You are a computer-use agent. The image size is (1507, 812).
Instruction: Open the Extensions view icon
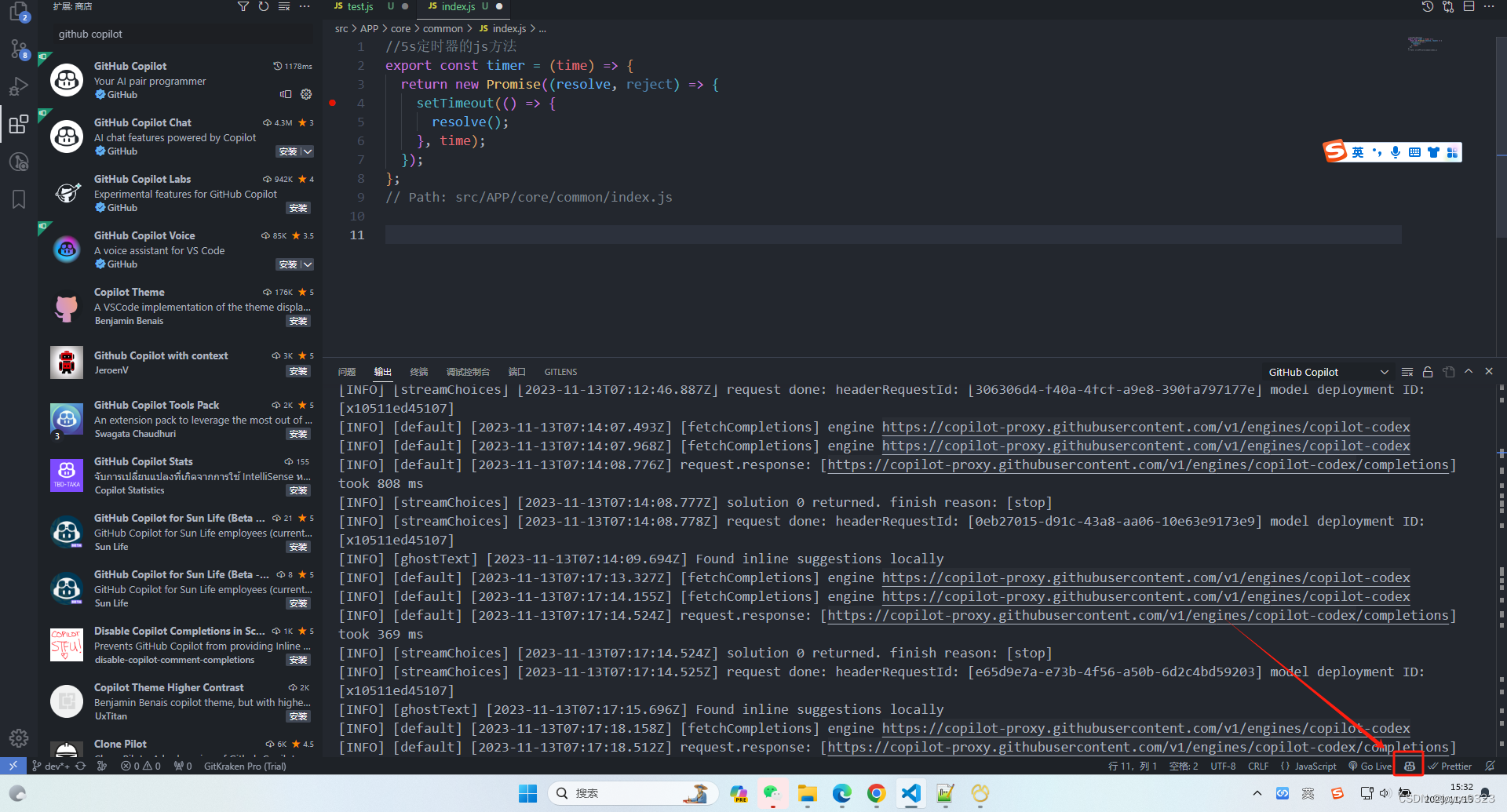(x=19, y=124)
